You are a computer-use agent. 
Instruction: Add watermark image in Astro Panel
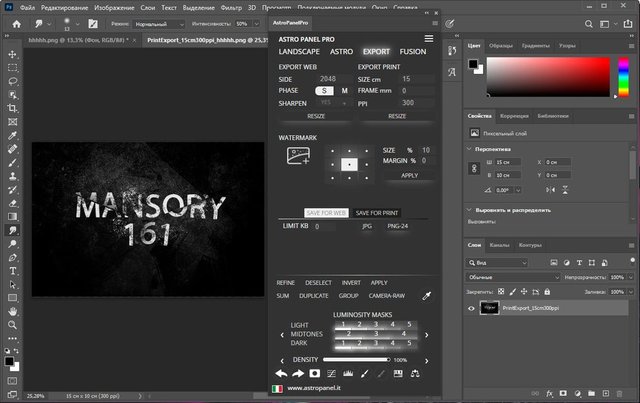(298, 156)
